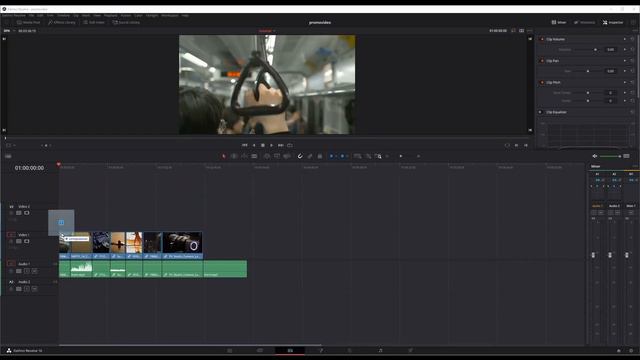Open the Sound Library panel
This screenshot has width=640, height=360.
point(126,22)
